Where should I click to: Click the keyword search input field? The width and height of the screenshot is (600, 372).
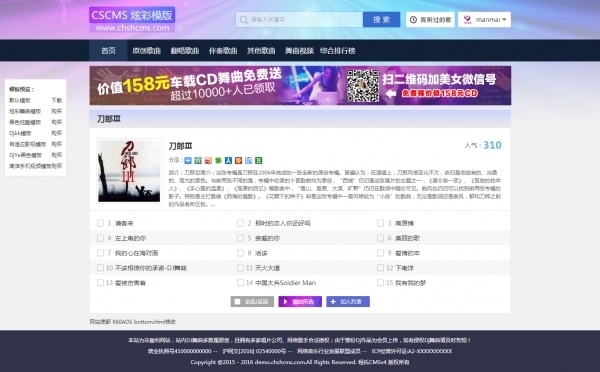click(x=299, y=20)
